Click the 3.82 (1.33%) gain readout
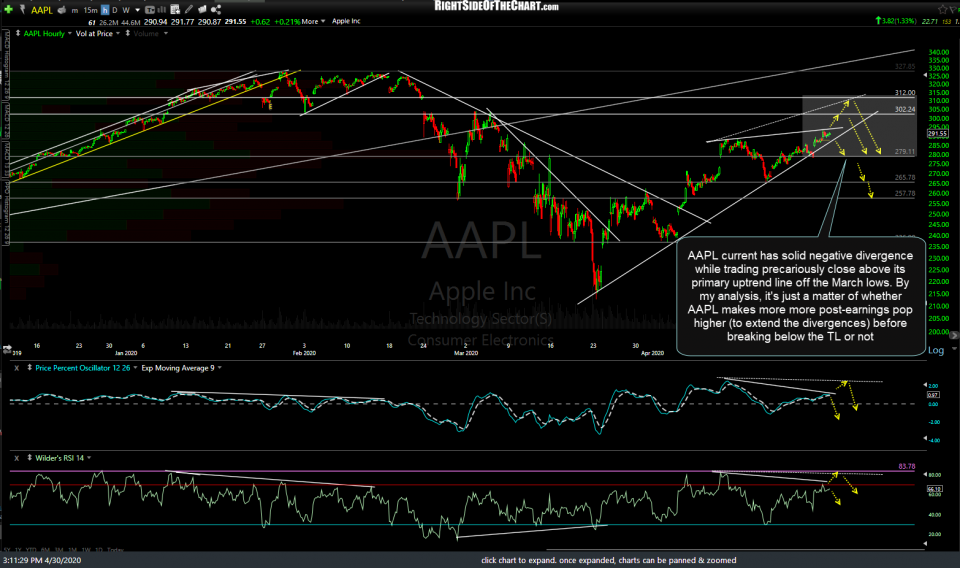Image resolution: width=960 pixels, height=568 pixels. (x=896, y=21)
